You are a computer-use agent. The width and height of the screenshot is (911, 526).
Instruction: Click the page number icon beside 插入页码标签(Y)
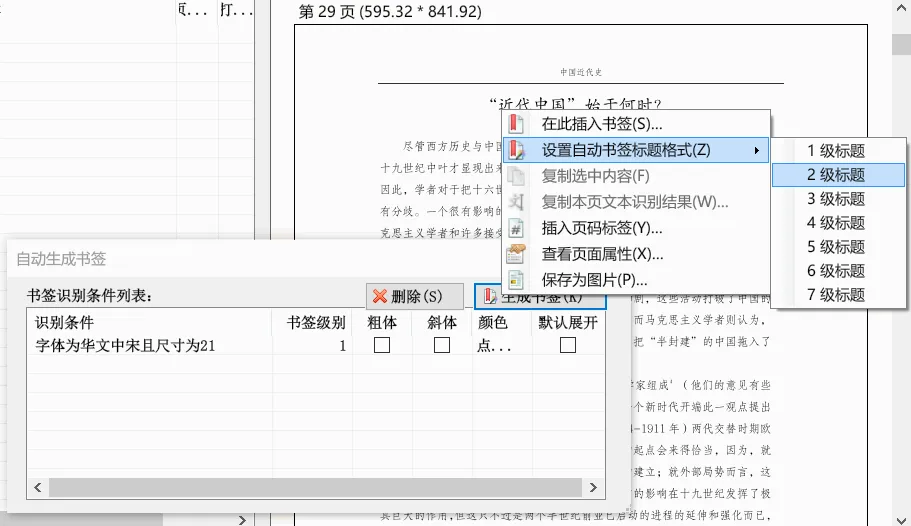pyautogui.click(x=516, y=228)
